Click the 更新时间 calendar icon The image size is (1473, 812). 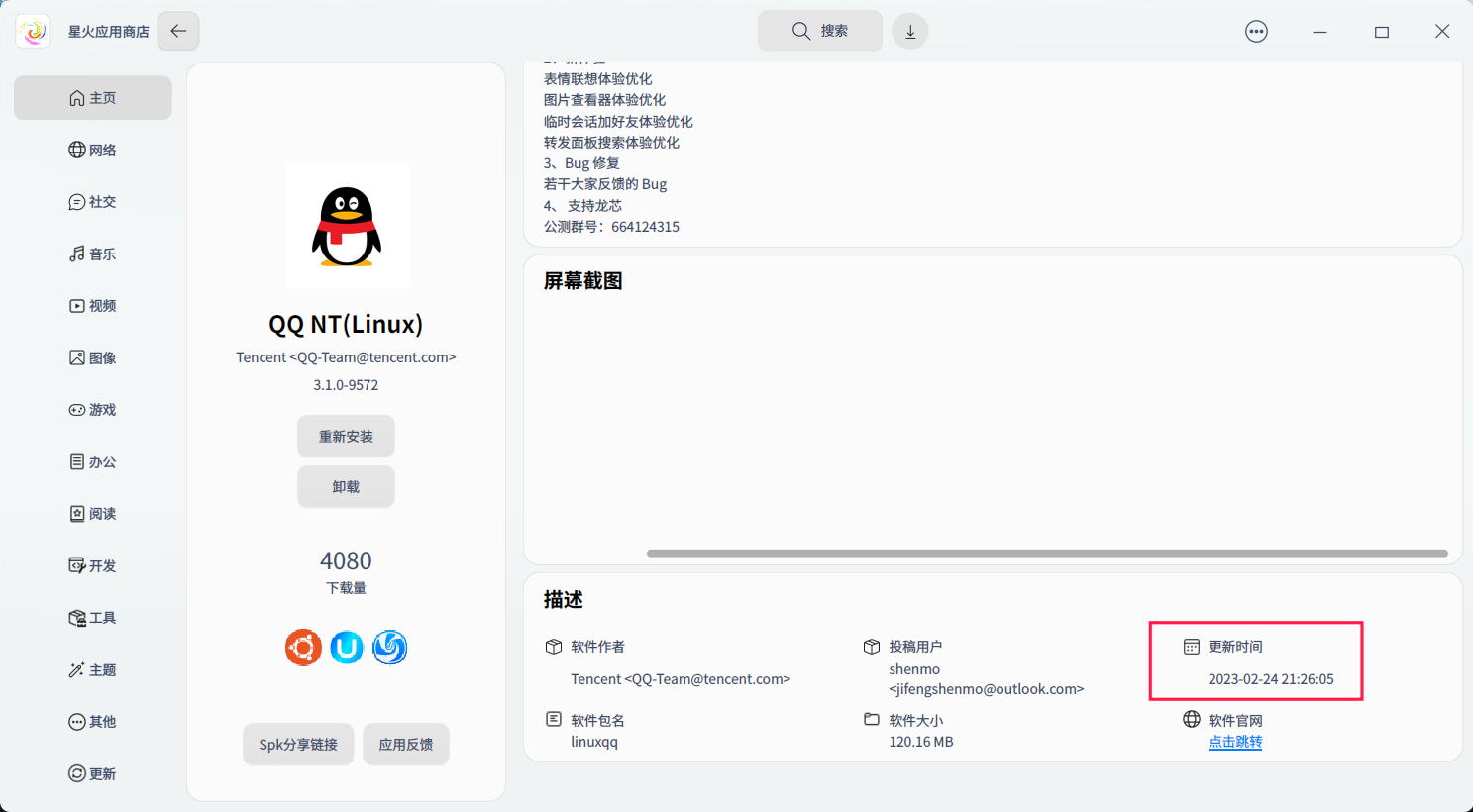coord(1192,647)
